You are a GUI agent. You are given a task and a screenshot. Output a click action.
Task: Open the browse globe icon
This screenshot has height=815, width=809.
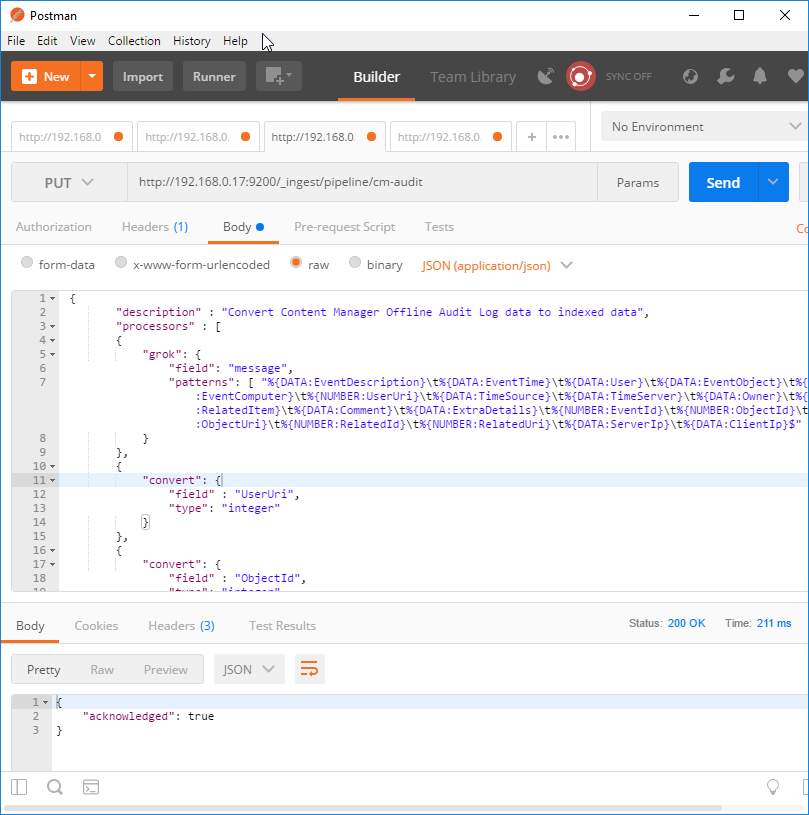690,76
